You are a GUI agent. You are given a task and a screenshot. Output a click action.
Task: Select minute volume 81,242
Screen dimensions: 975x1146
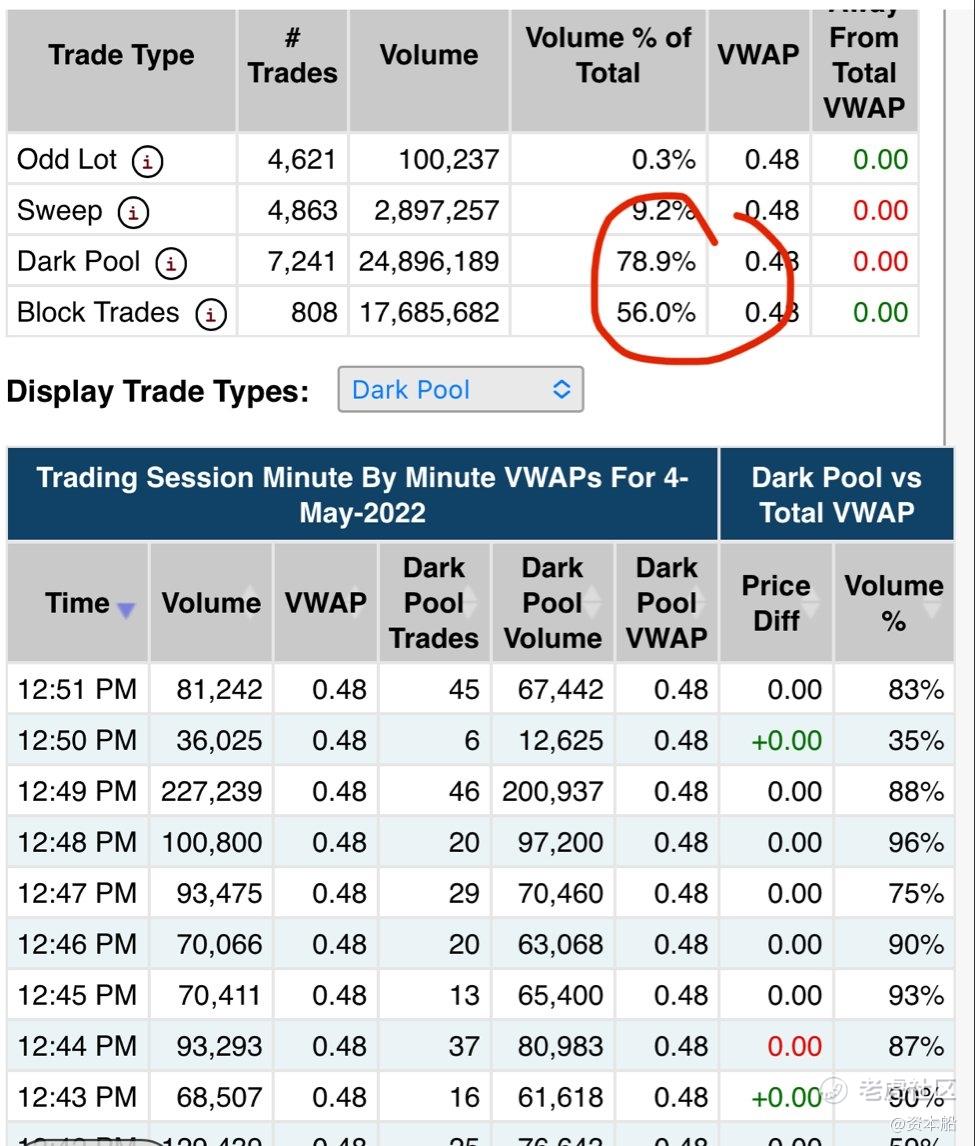219,689
